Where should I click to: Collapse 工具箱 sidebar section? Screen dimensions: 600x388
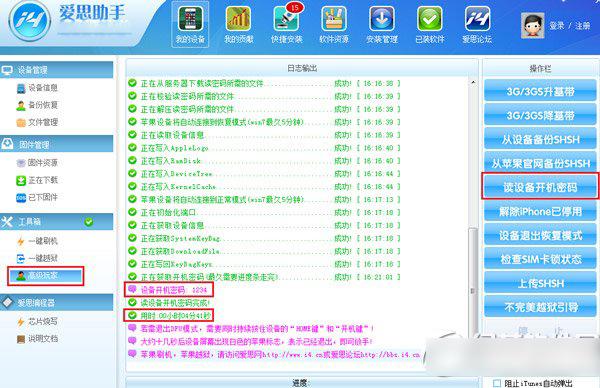click(x=57, y=222)
